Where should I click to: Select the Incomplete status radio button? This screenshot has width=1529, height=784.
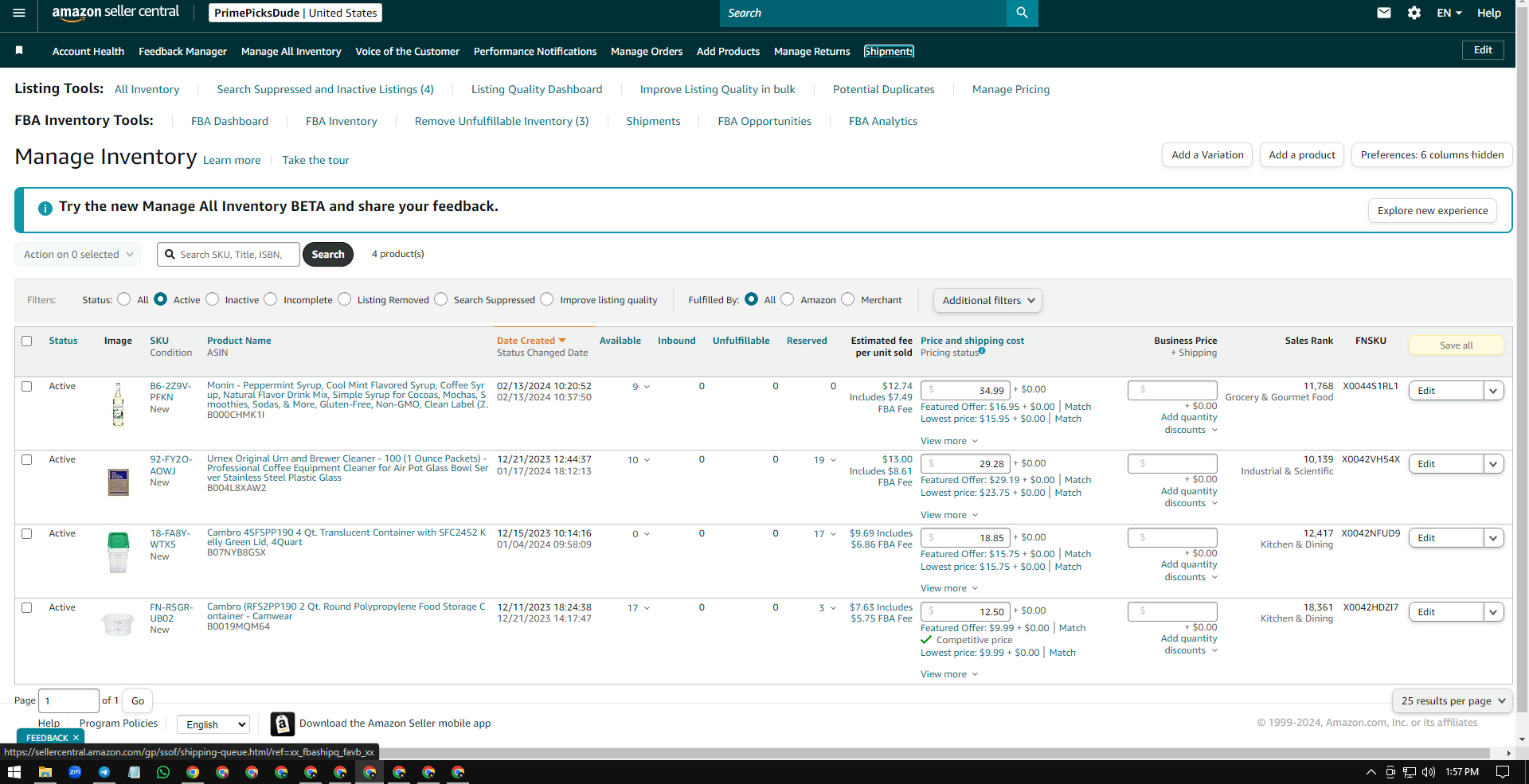pos(271,299)
